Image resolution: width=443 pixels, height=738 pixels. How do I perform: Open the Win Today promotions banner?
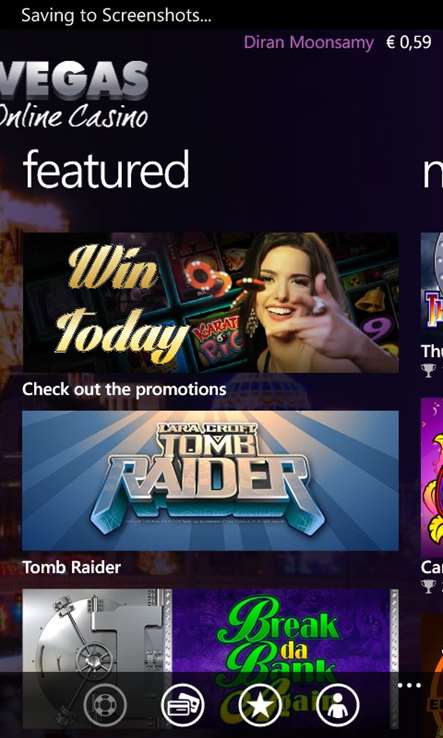[x=210, y=303]
